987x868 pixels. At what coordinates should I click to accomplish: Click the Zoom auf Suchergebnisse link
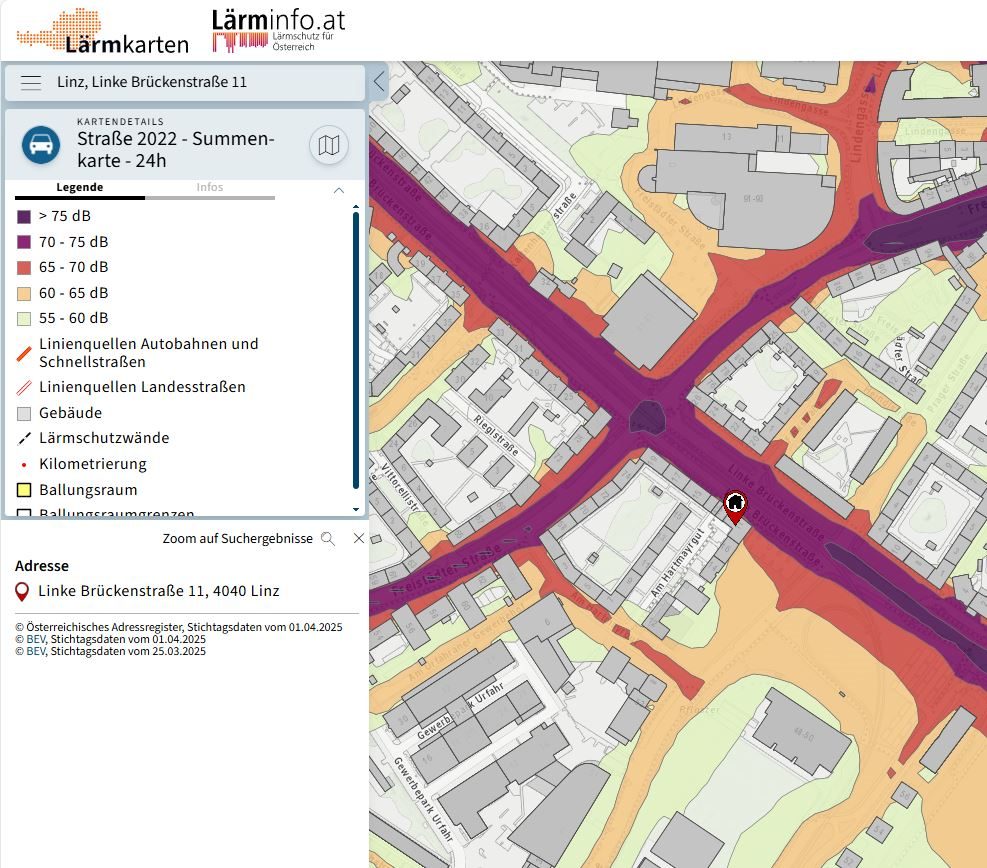(x=237, y=539)
